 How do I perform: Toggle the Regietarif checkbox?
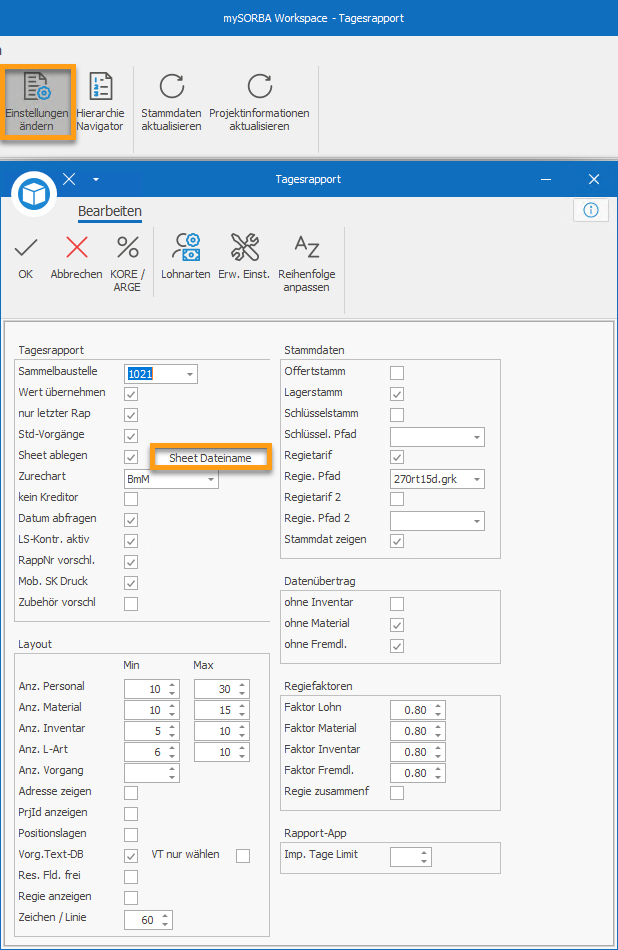click(397, 457)
